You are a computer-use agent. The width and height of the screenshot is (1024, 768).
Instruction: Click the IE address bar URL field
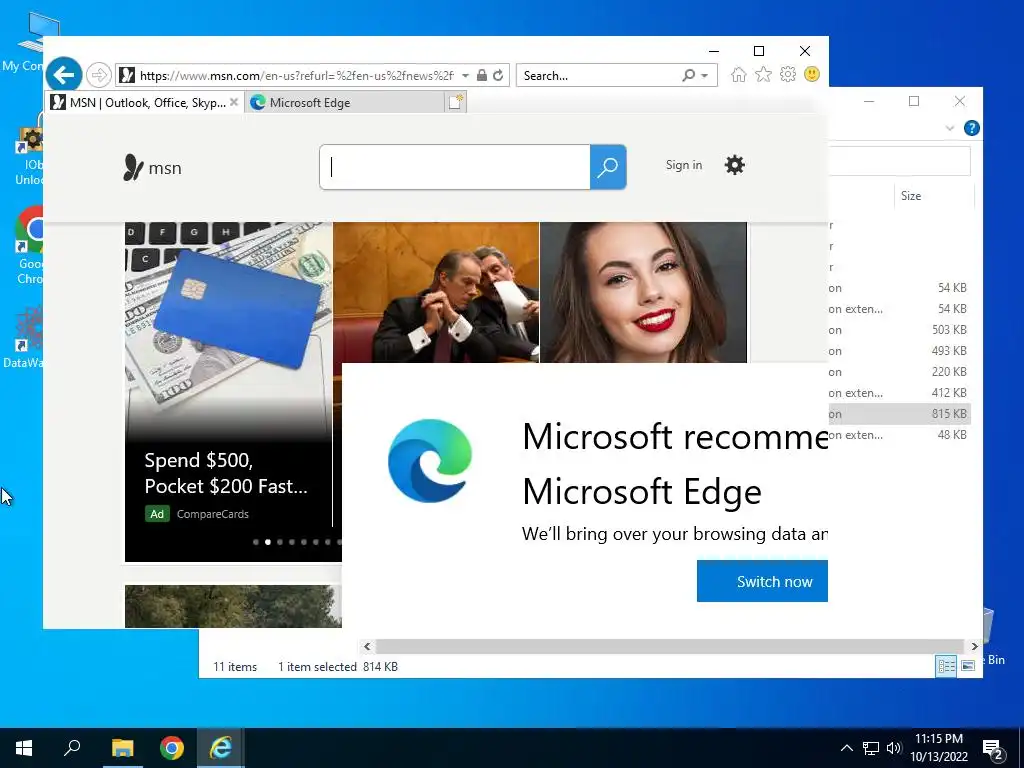[297, 75]
